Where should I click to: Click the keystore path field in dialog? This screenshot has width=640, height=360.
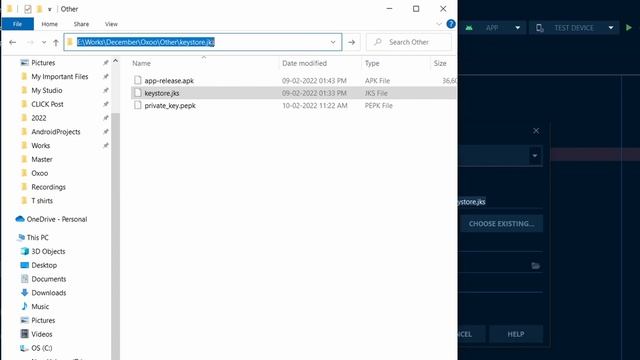click(500, 202)
